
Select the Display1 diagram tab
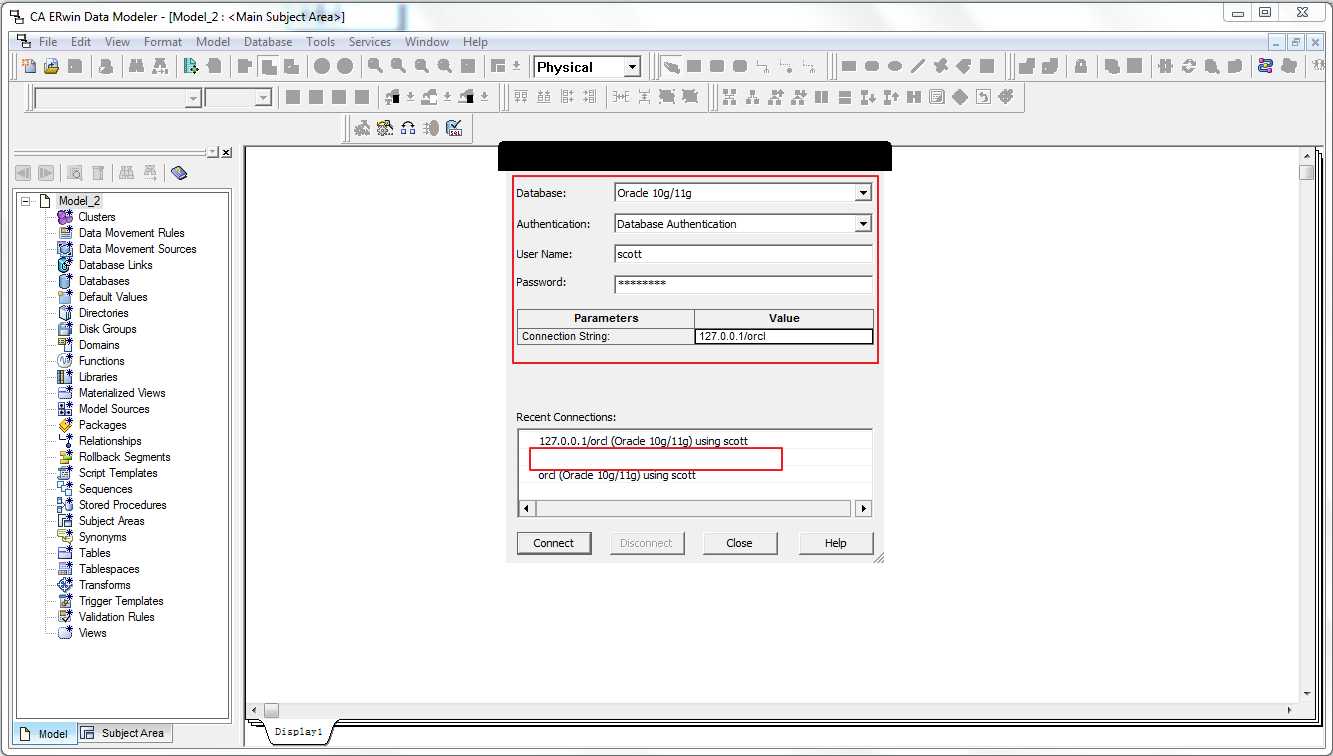tap(299, 733)
